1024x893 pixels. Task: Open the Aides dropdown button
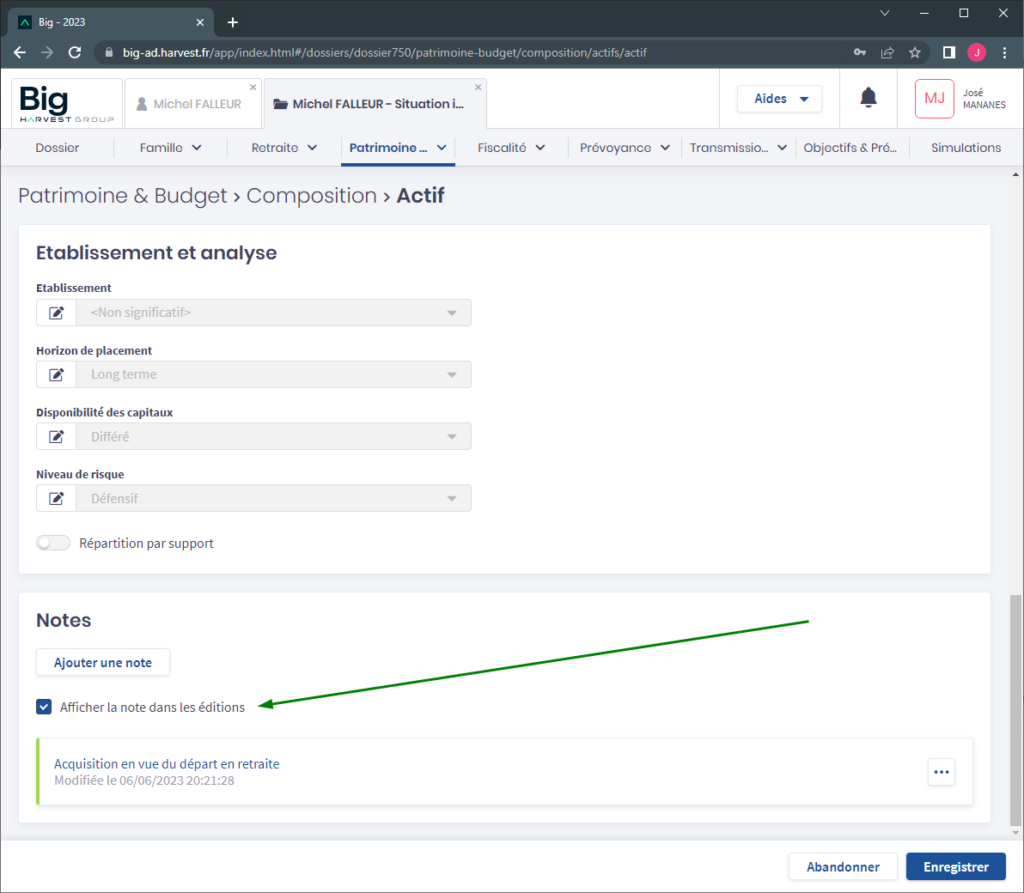[x=779, y=99]
